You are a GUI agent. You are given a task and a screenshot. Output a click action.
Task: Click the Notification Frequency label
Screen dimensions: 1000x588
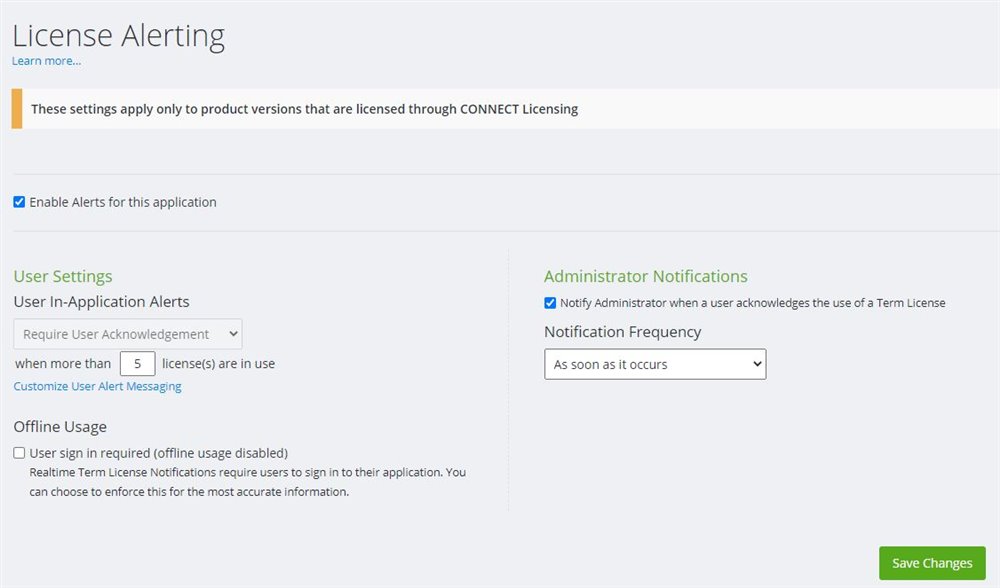coord(622,332)
